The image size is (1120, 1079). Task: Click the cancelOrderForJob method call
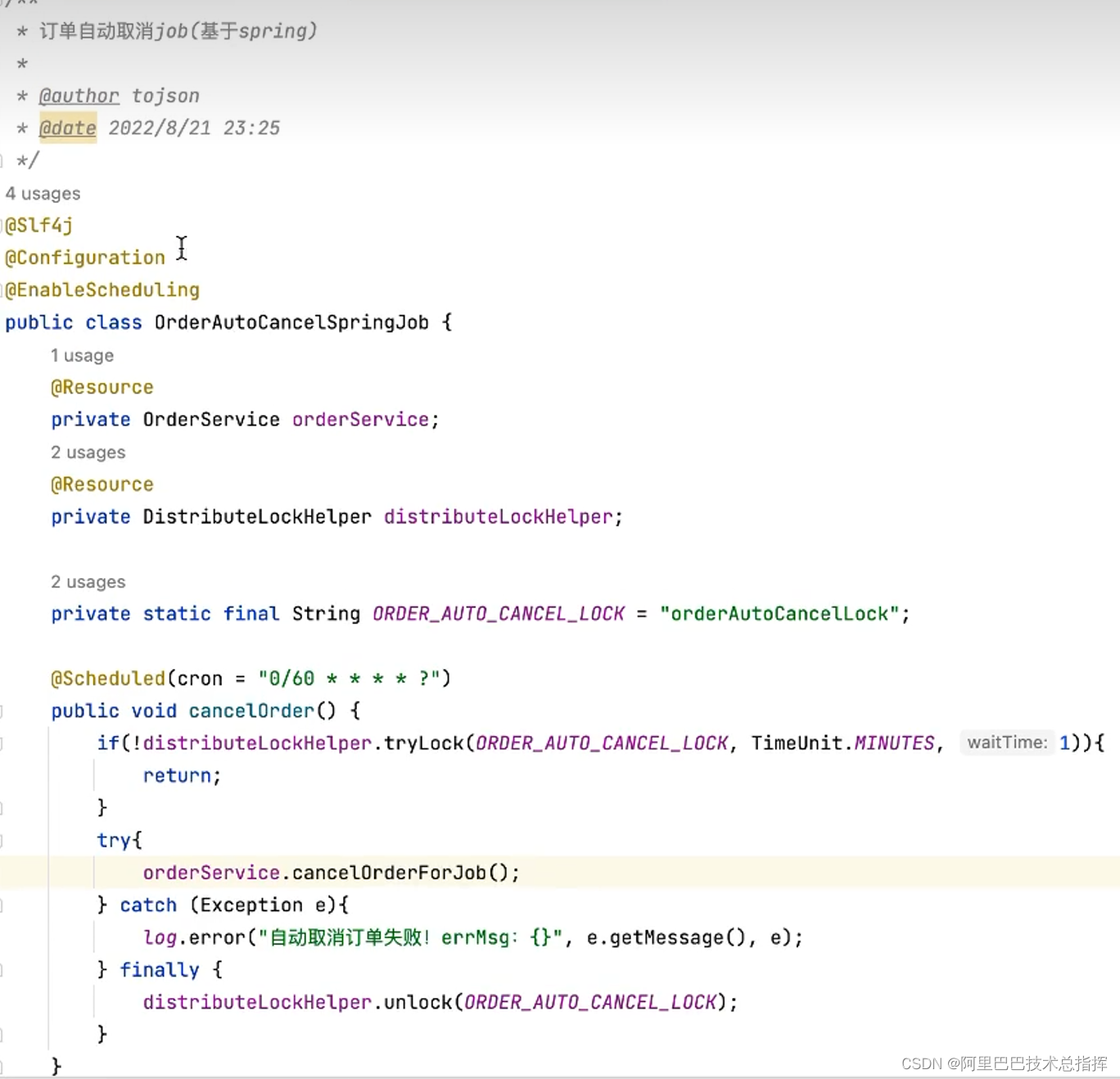[389, 873]
